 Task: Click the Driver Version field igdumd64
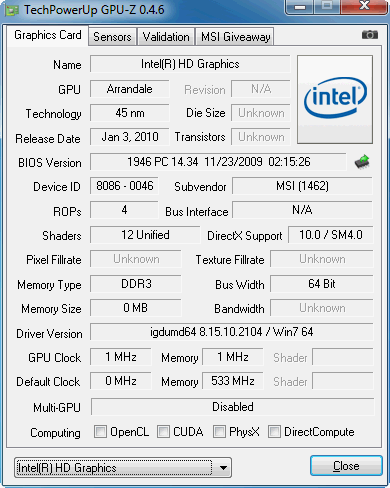(232, 332)
